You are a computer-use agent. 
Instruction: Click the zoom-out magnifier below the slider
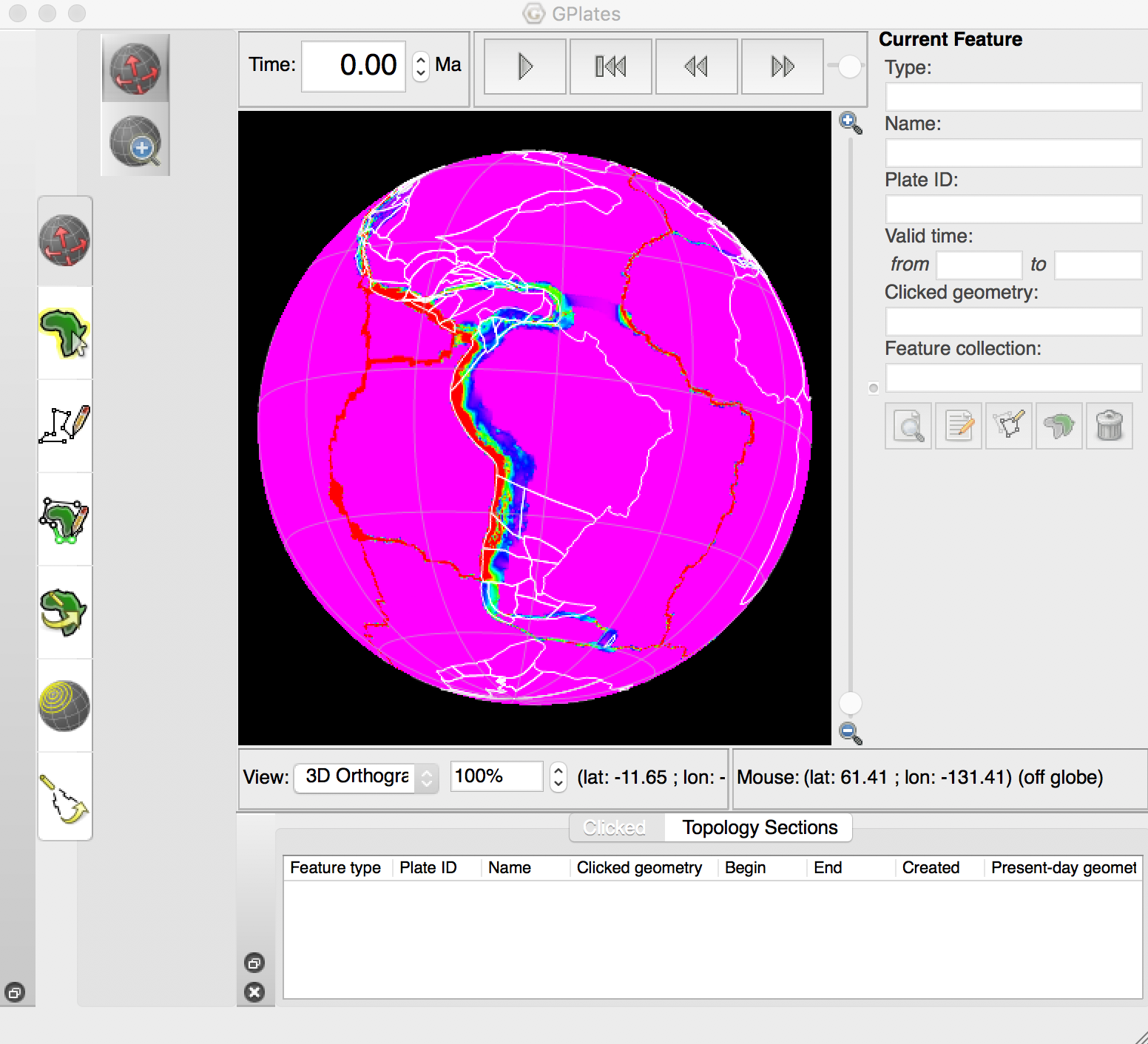tap(851, 733)
